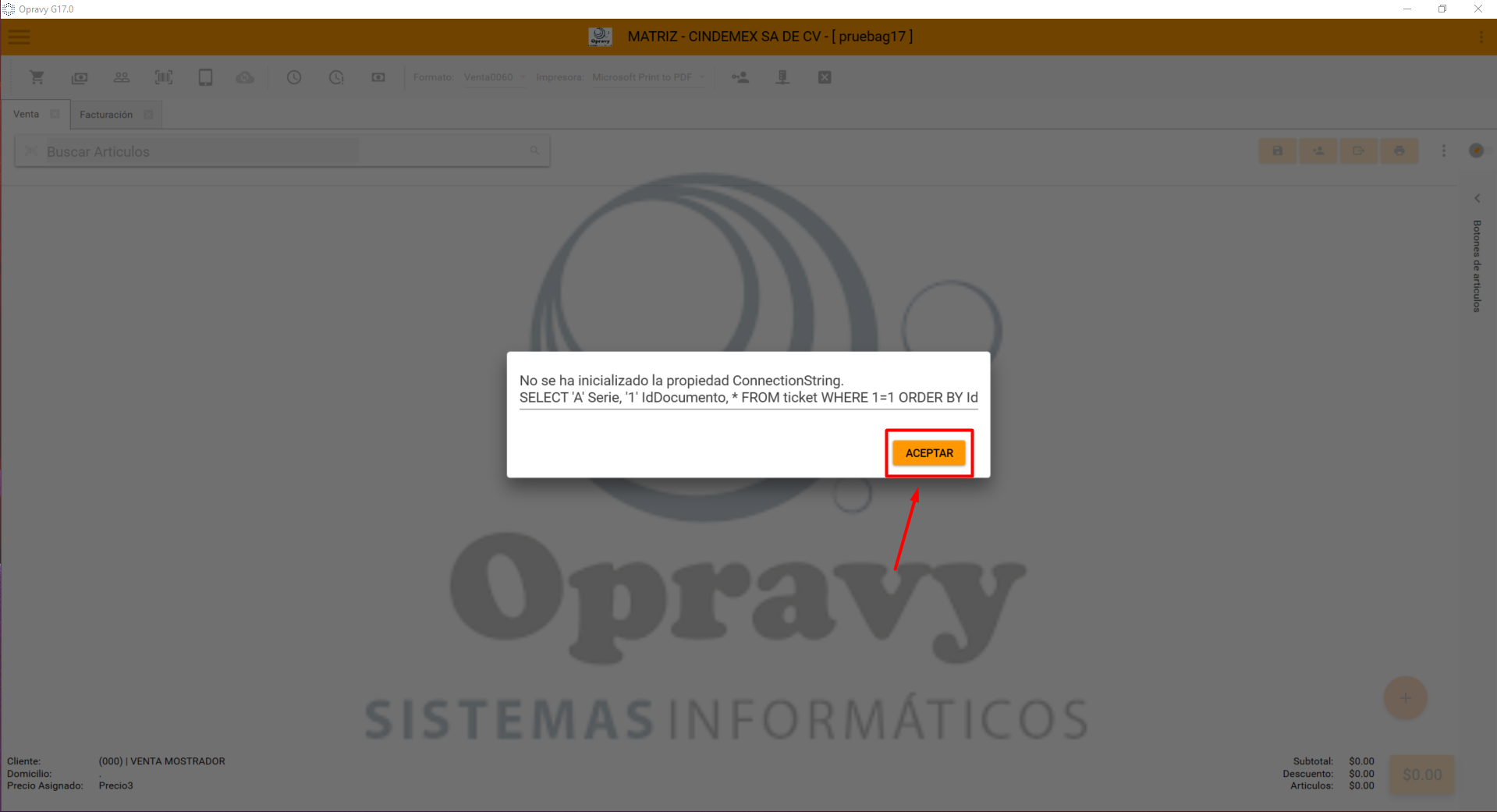
Task: Click the barcode icon in the search box
Action: click(x=31, y=151)
